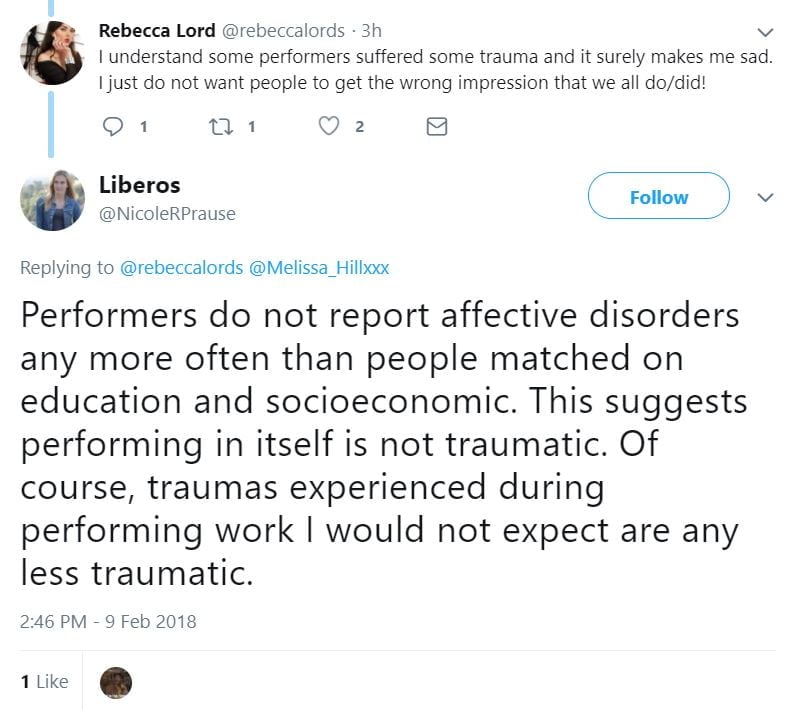Open Liberos profile avatar
Image resolution: width=794 pixels, height=710 pixels.
(51, 199)
